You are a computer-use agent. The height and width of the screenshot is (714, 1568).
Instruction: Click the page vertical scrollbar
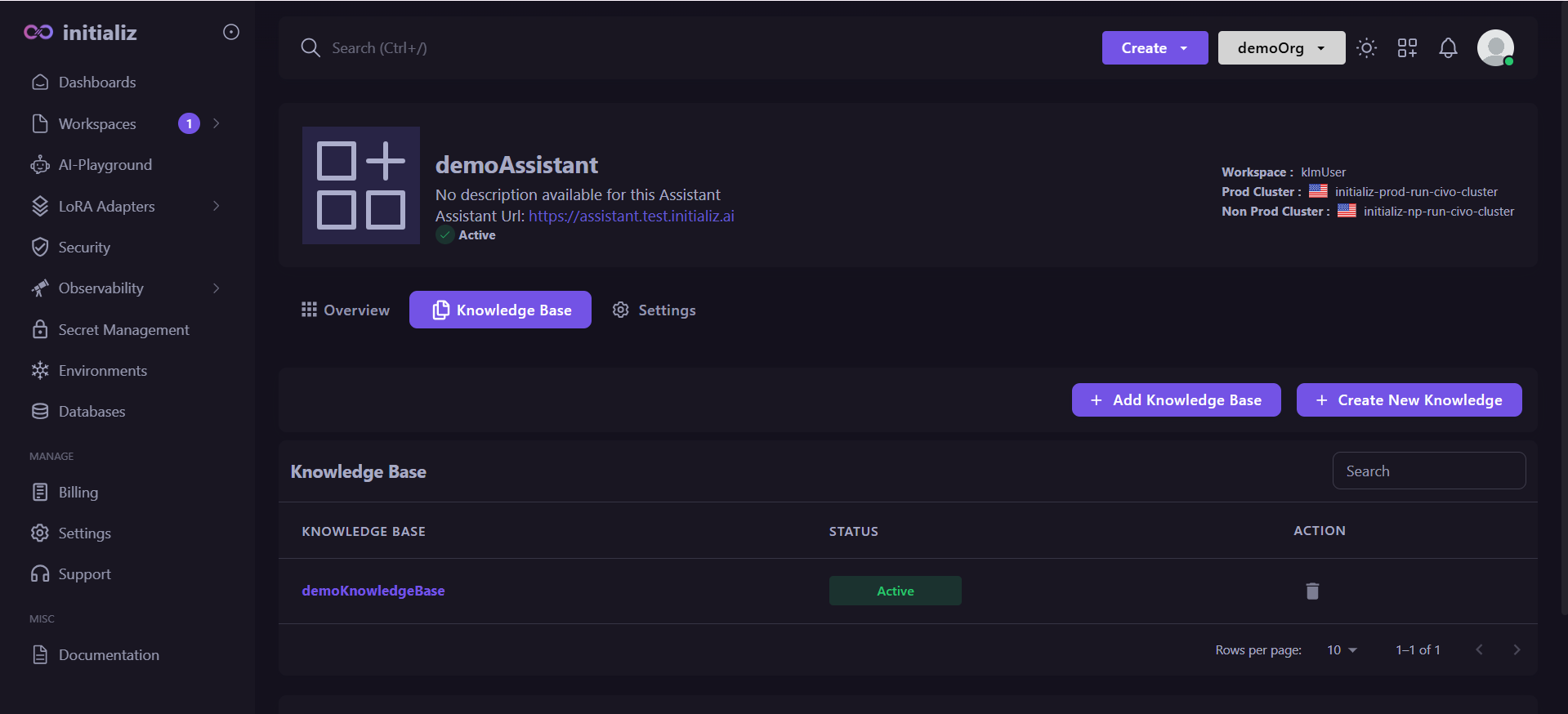click(x=1564, y=310)
